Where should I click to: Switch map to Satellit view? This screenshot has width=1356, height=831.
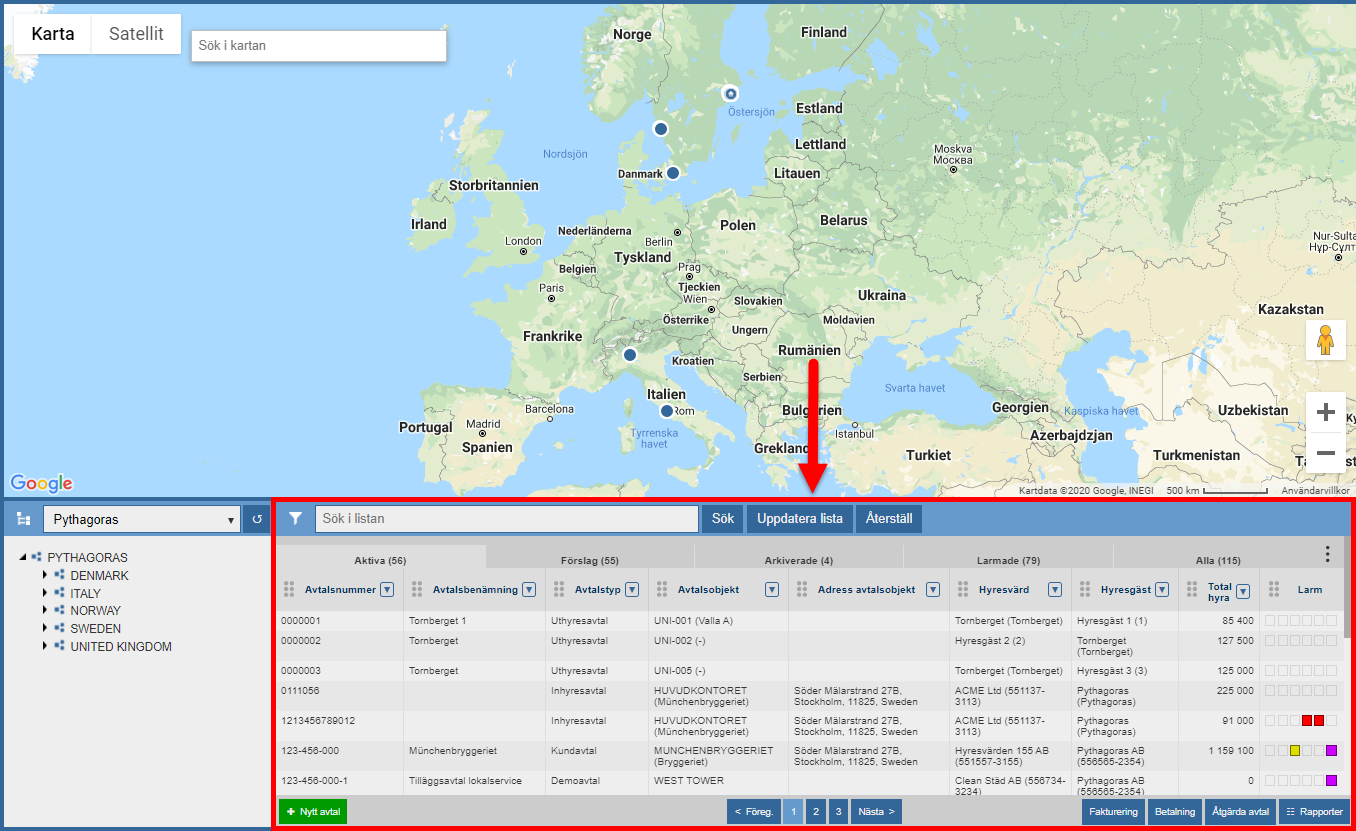click(x=136, y=34)
